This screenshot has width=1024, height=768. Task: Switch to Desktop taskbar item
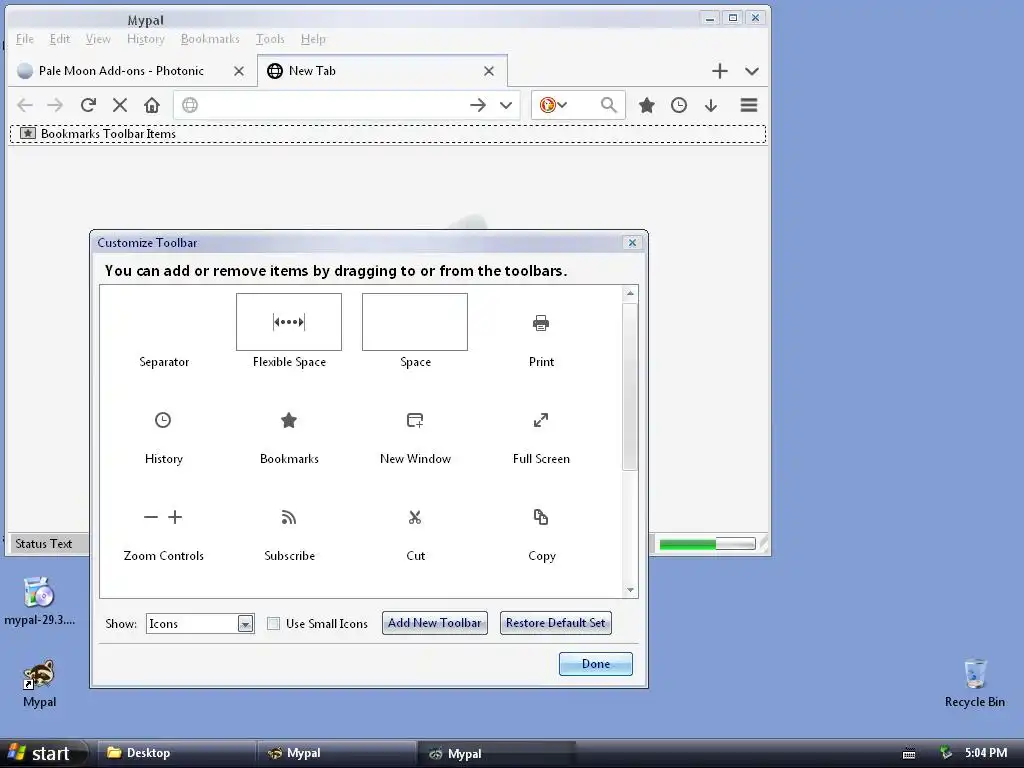click(176, 753)
